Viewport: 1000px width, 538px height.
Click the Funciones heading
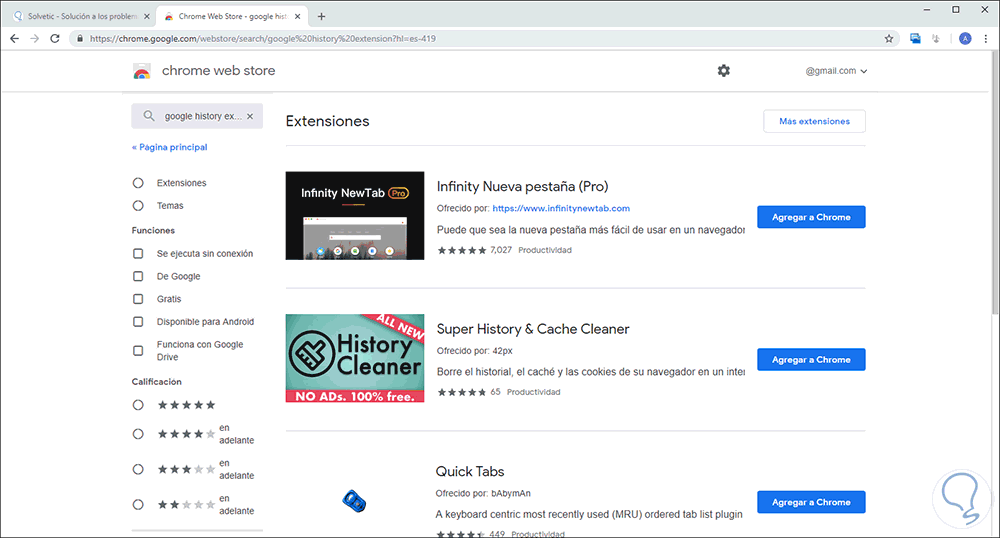coord(153,230)
